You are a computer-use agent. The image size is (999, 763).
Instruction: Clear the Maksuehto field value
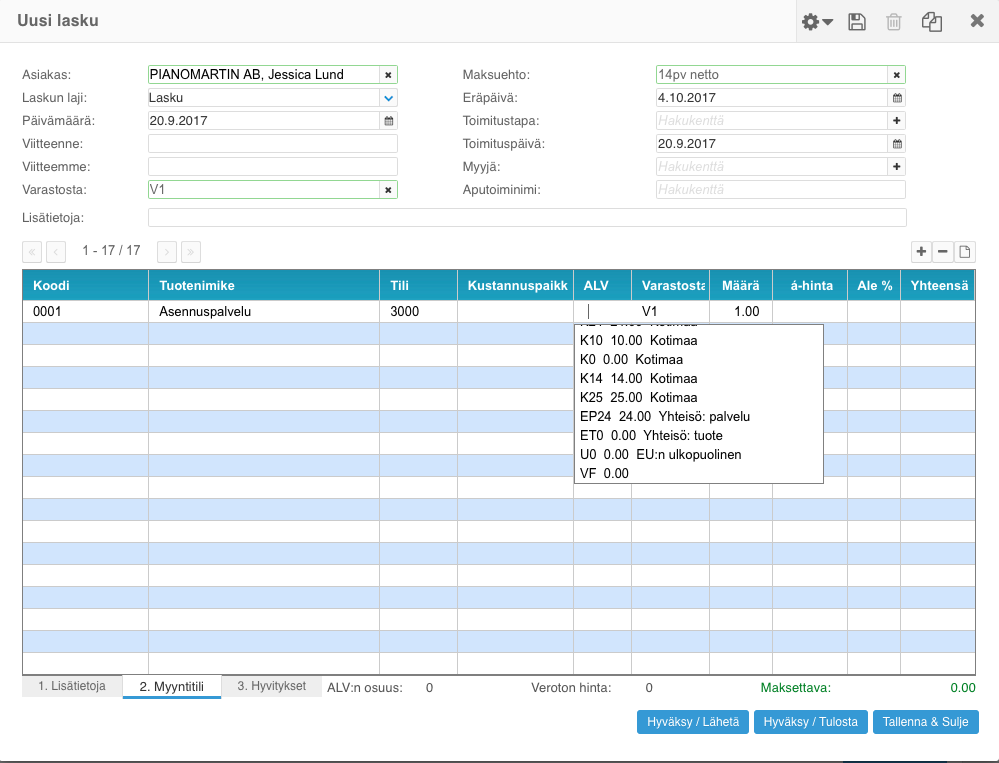pos(896,75)
